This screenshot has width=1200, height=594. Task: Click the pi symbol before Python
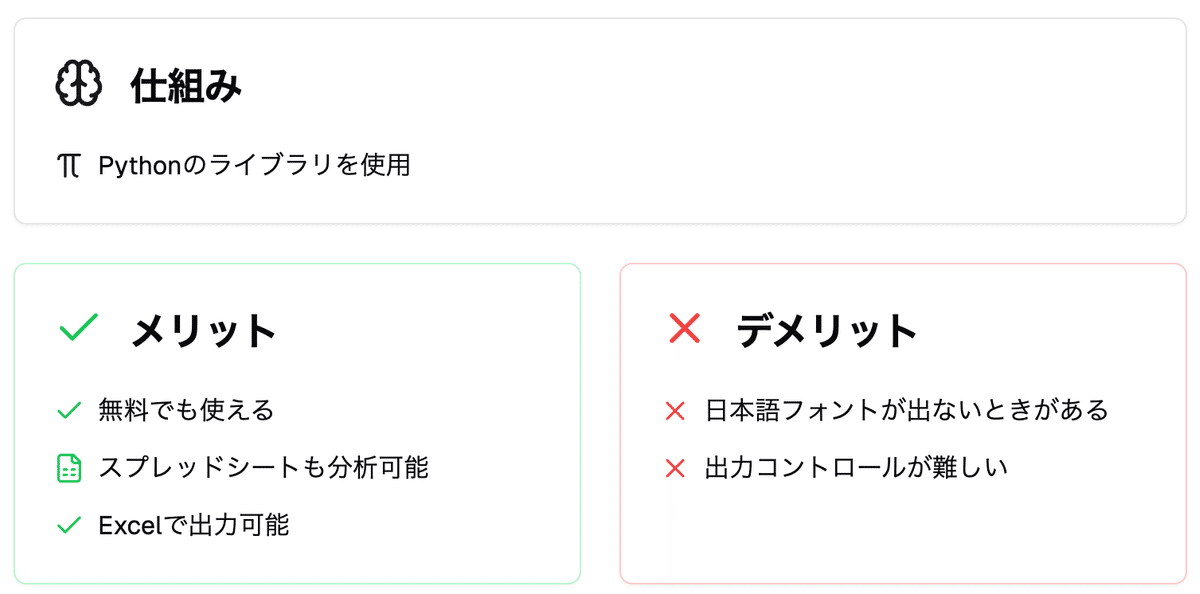pos(69,165)
